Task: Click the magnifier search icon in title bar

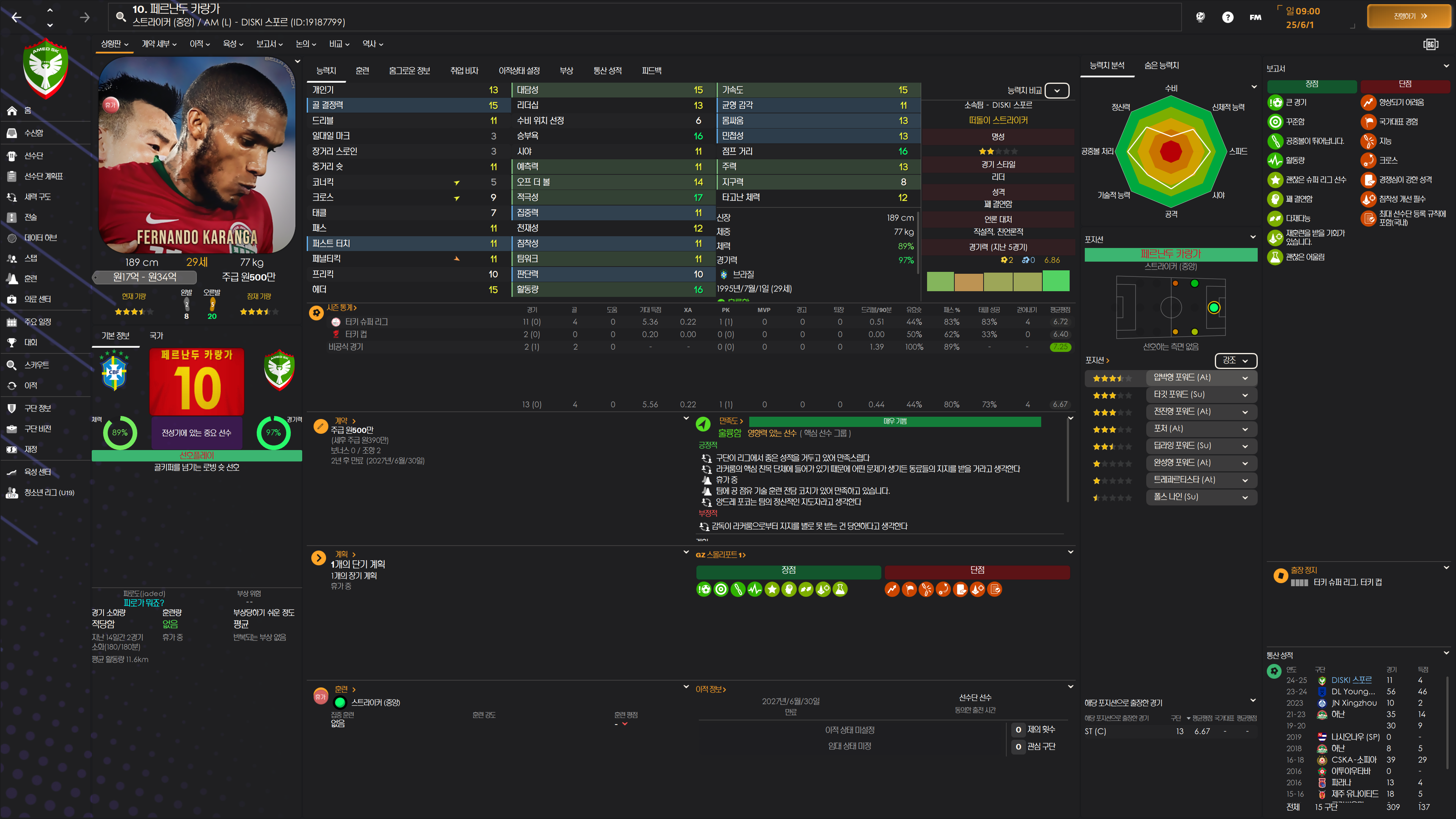Action: click(121, 16)
